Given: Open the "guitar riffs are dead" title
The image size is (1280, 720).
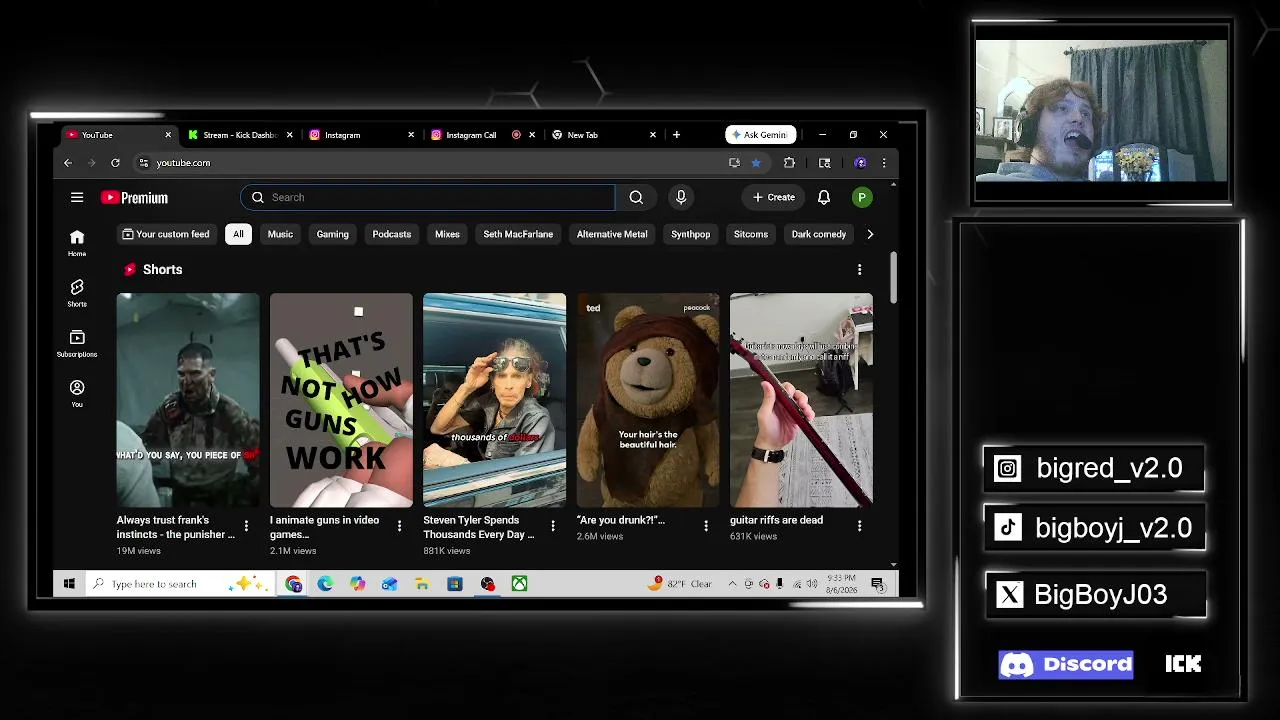Looking at the screenshot, I should [776, 520].
